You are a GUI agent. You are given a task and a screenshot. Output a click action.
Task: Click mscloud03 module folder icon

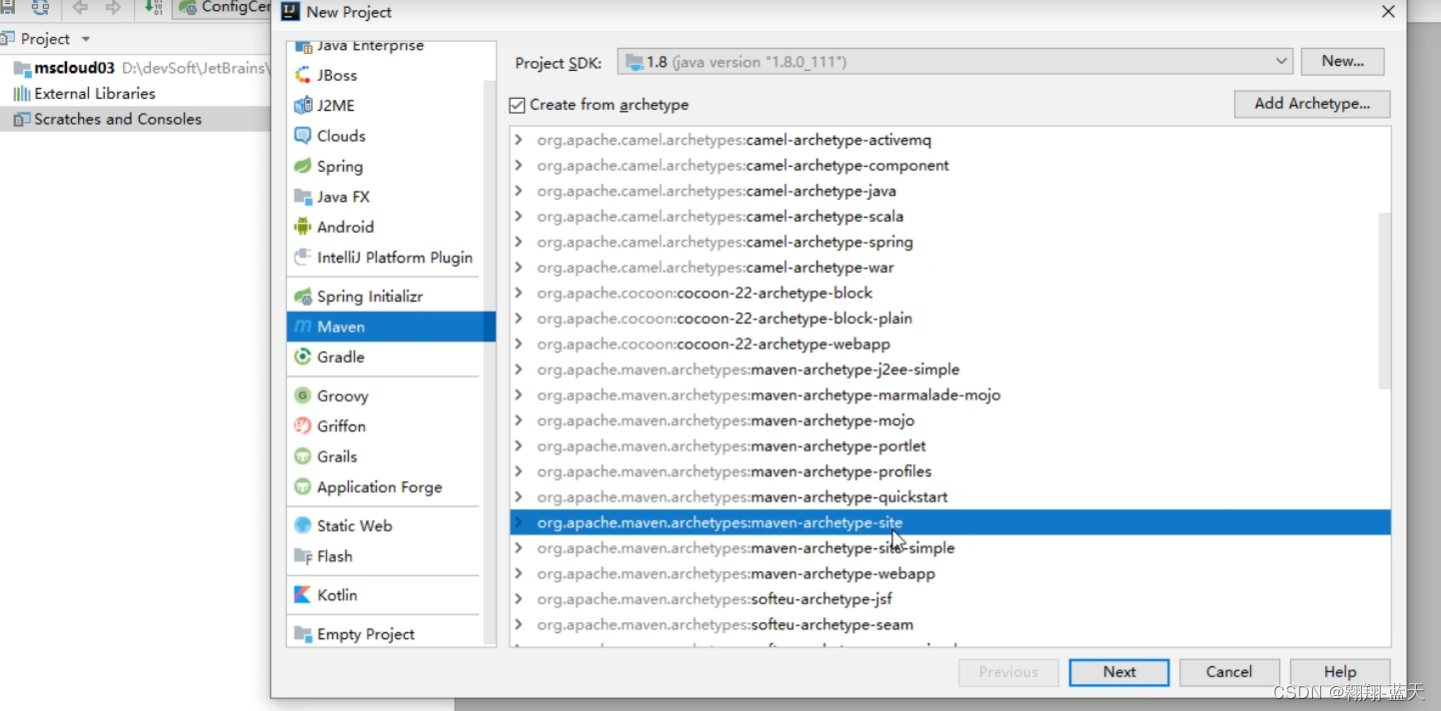point(21,69)
